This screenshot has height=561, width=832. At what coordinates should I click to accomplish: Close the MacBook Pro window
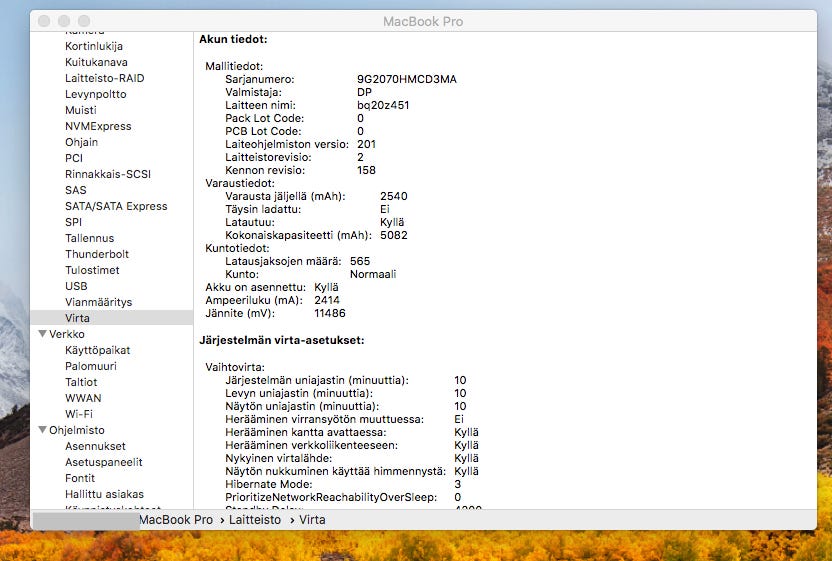click(45, 21)
